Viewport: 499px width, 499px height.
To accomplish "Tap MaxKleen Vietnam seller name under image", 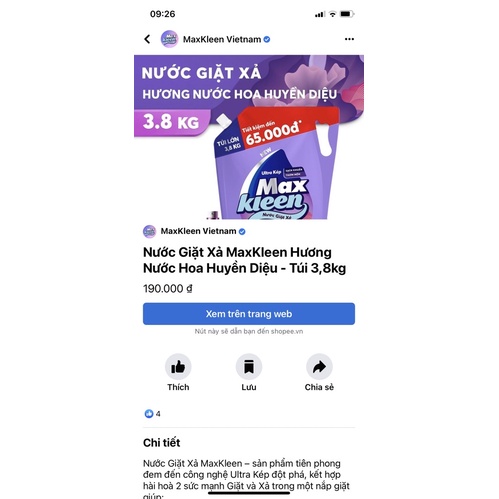I will tap(198, 231).
